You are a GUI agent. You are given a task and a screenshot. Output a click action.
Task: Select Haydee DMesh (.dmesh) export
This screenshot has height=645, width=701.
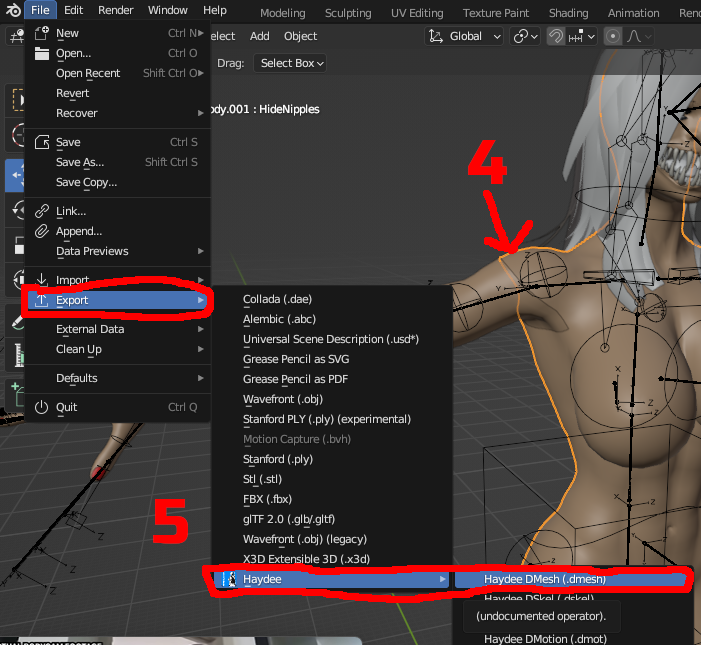[570, 579]
